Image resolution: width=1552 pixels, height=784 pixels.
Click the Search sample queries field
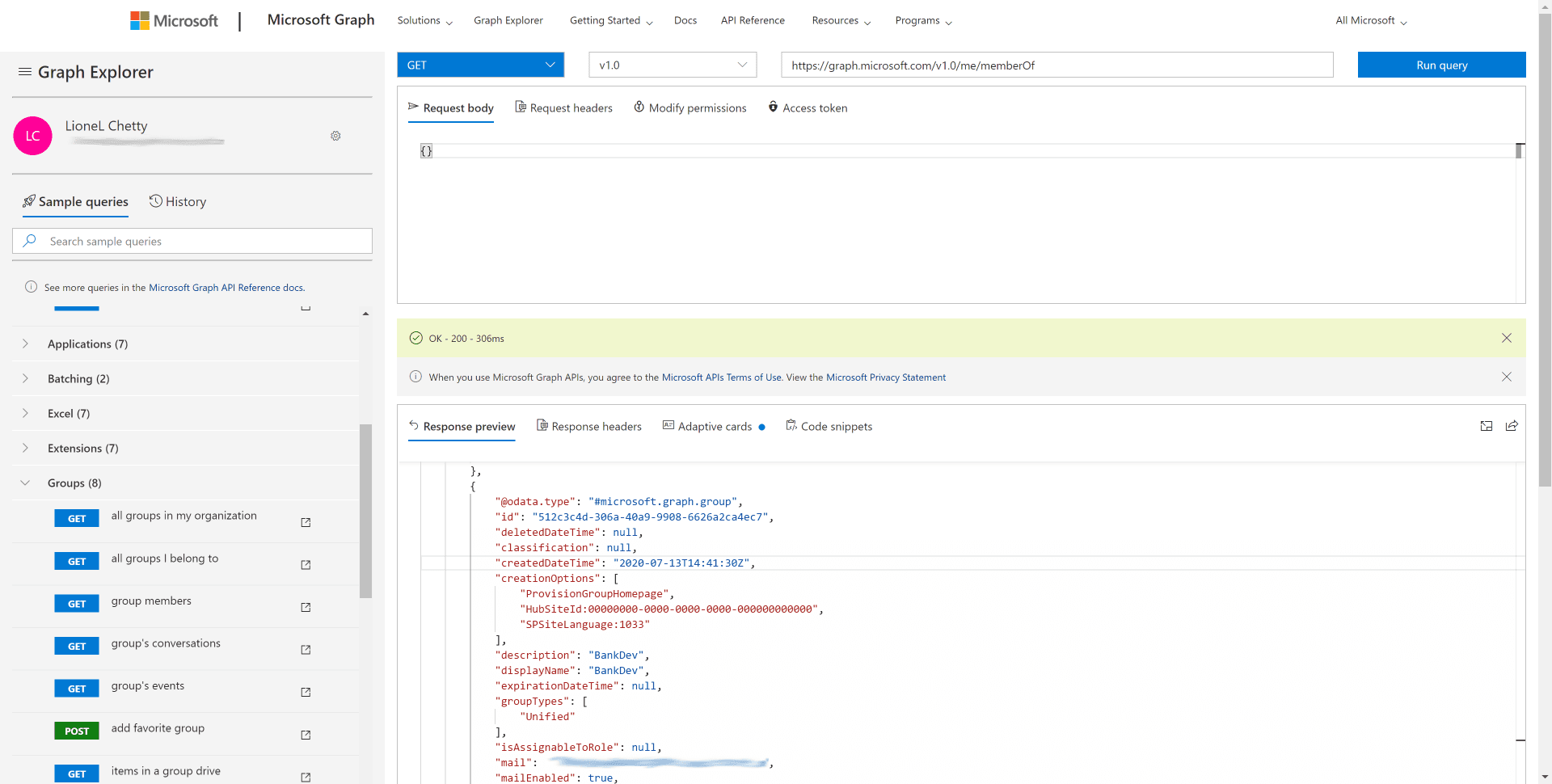click(192, 241)
